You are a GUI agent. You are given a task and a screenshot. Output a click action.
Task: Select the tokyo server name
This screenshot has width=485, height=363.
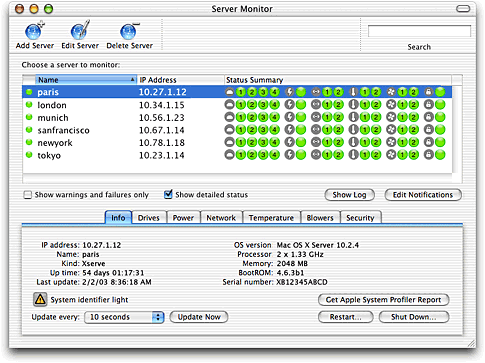tap(49, 155)
